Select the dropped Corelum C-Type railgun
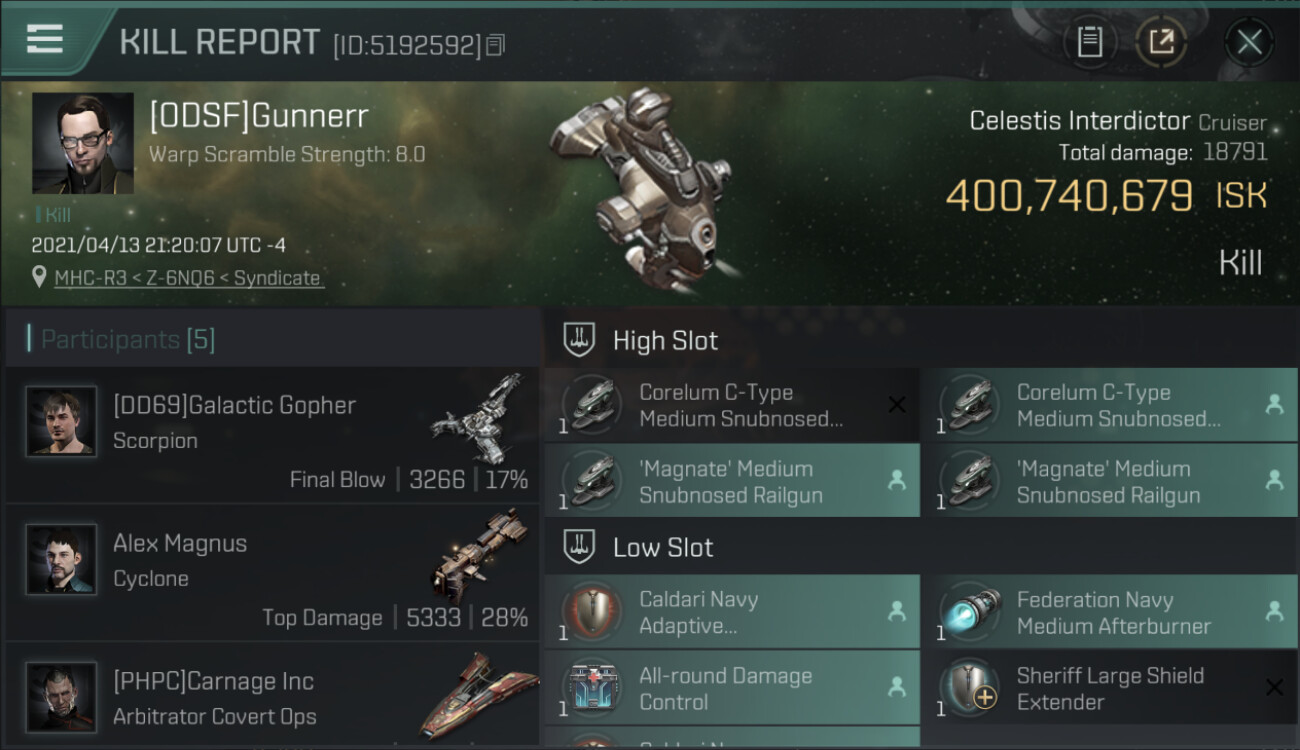1300x750 pixels. [1110, 405]
